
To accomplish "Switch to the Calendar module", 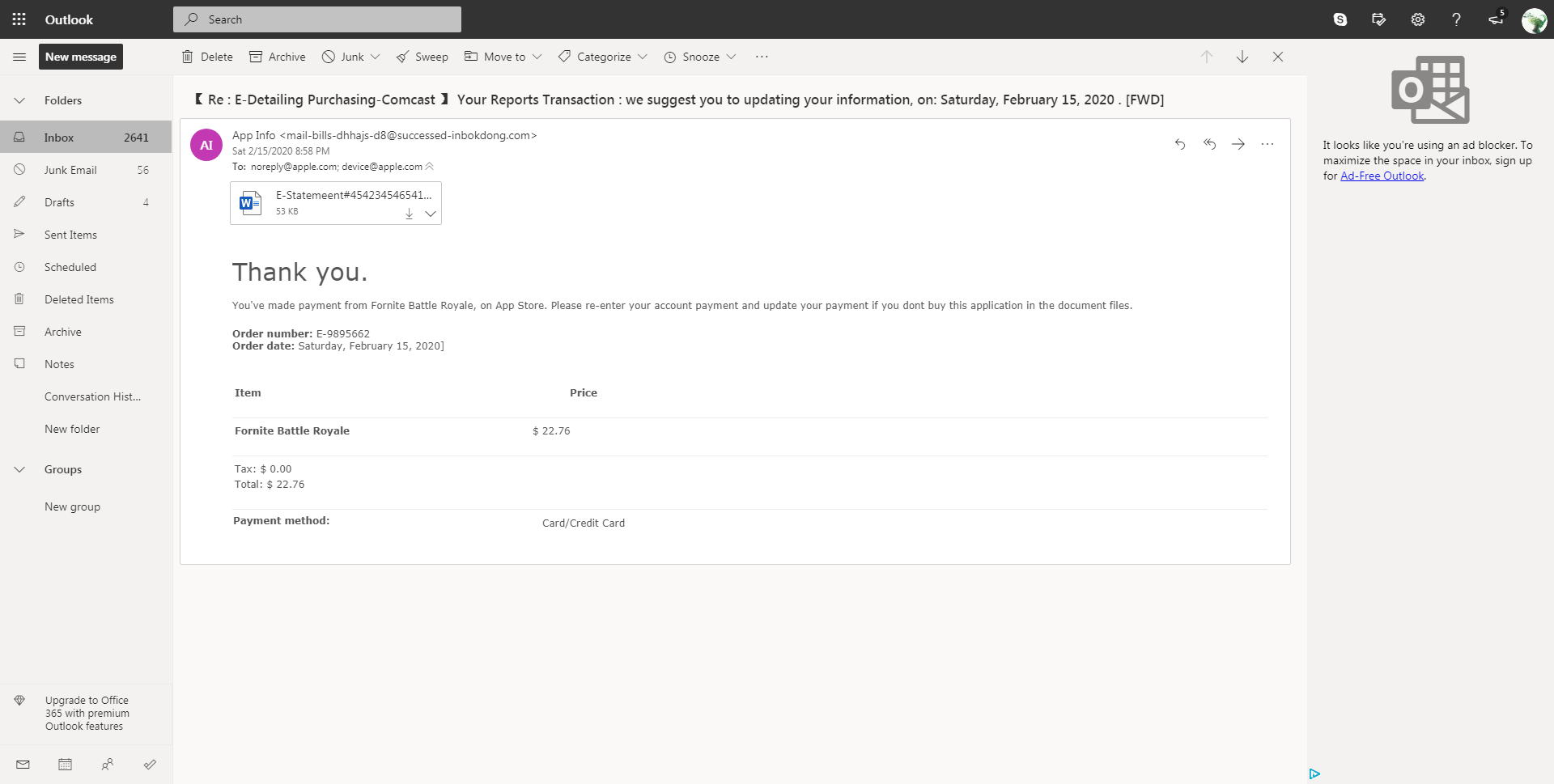I will [x=66, y=765].
